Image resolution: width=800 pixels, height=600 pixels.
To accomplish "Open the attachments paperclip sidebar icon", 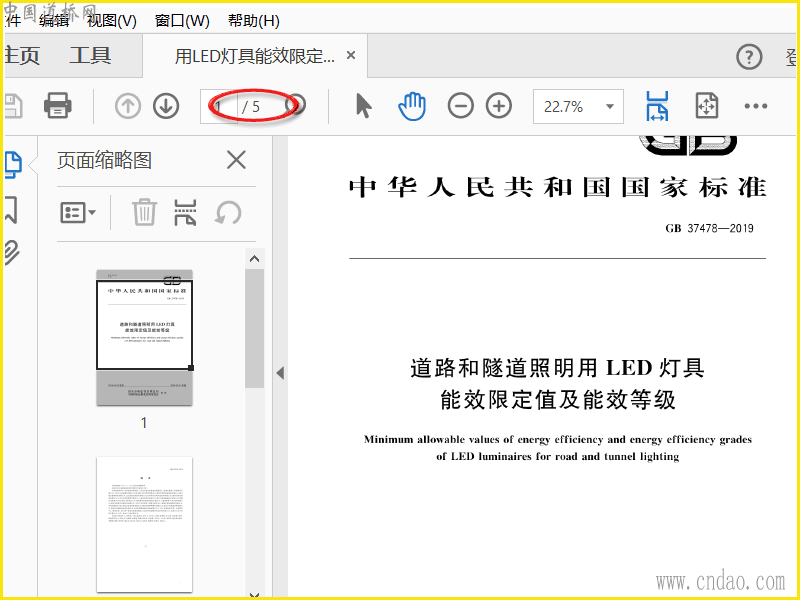I will pos(11,252).
